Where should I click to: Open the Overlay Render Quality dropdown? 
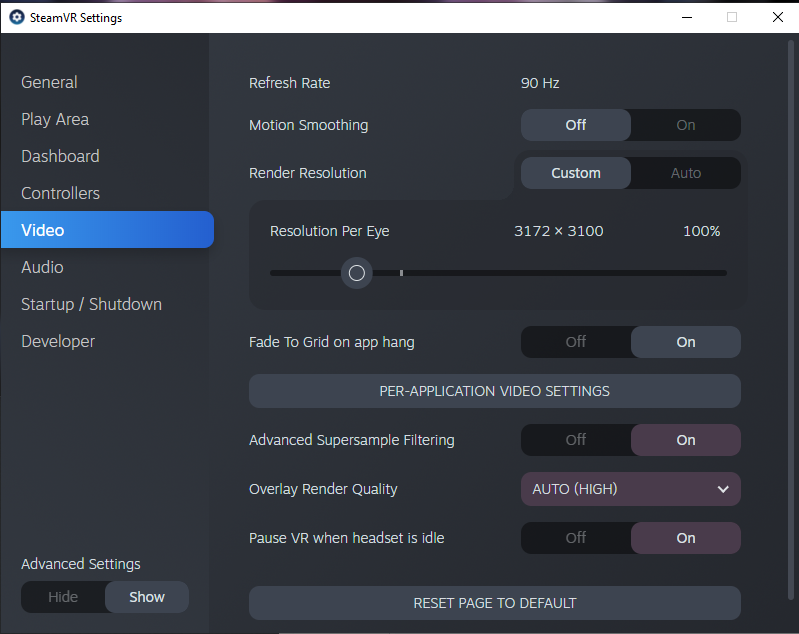(631, 489)
